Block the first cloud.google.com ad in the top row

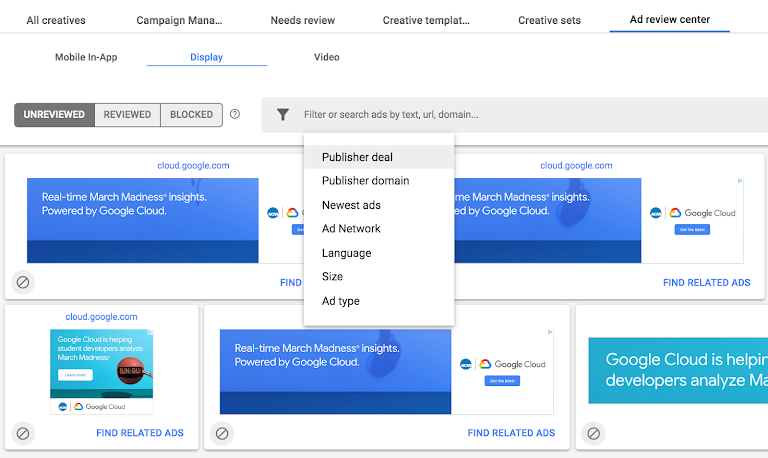[x=23, y=282]
